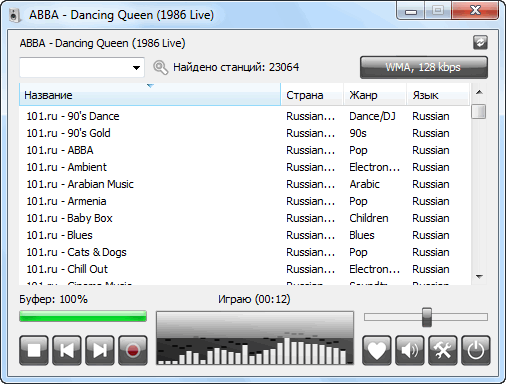Click the WMA, 128 kbps button
This screenshot has width=506, height=384.
pyautogui.click(x=424, y=67)
